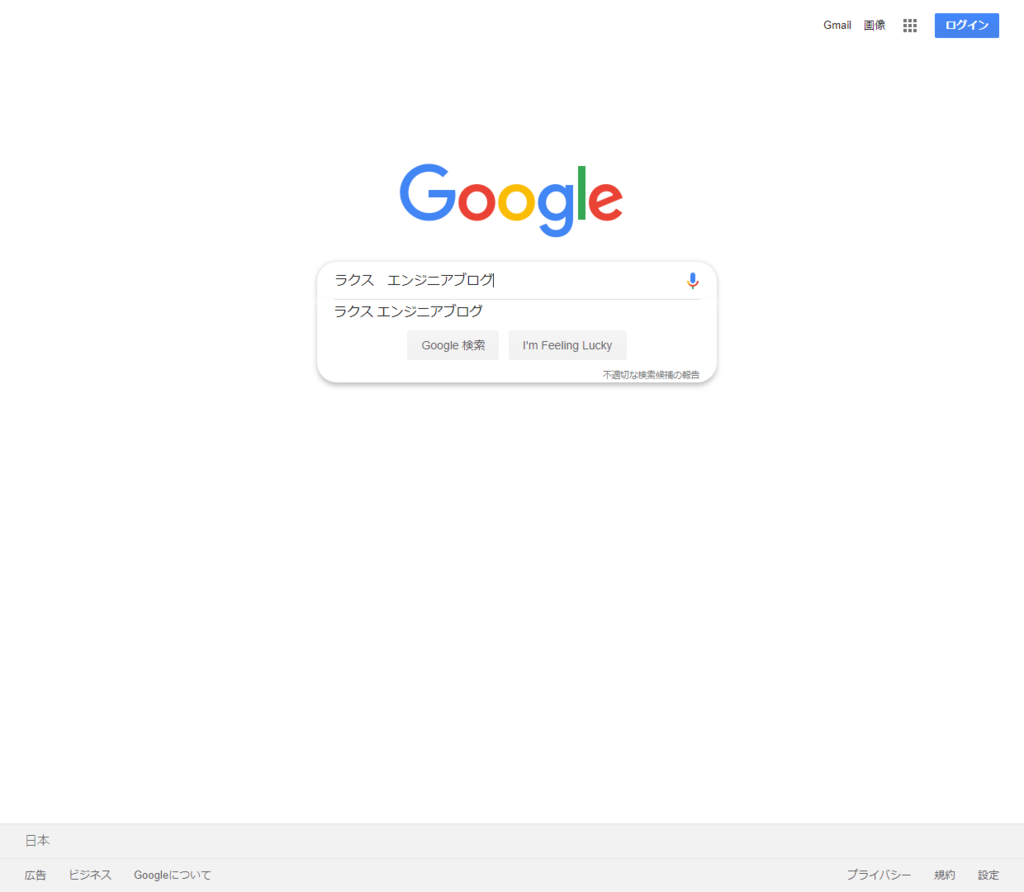Open the Google apps grid icon
This screenshot has height=892, width=1024.
pyautogui.click(x=910, y=25)
